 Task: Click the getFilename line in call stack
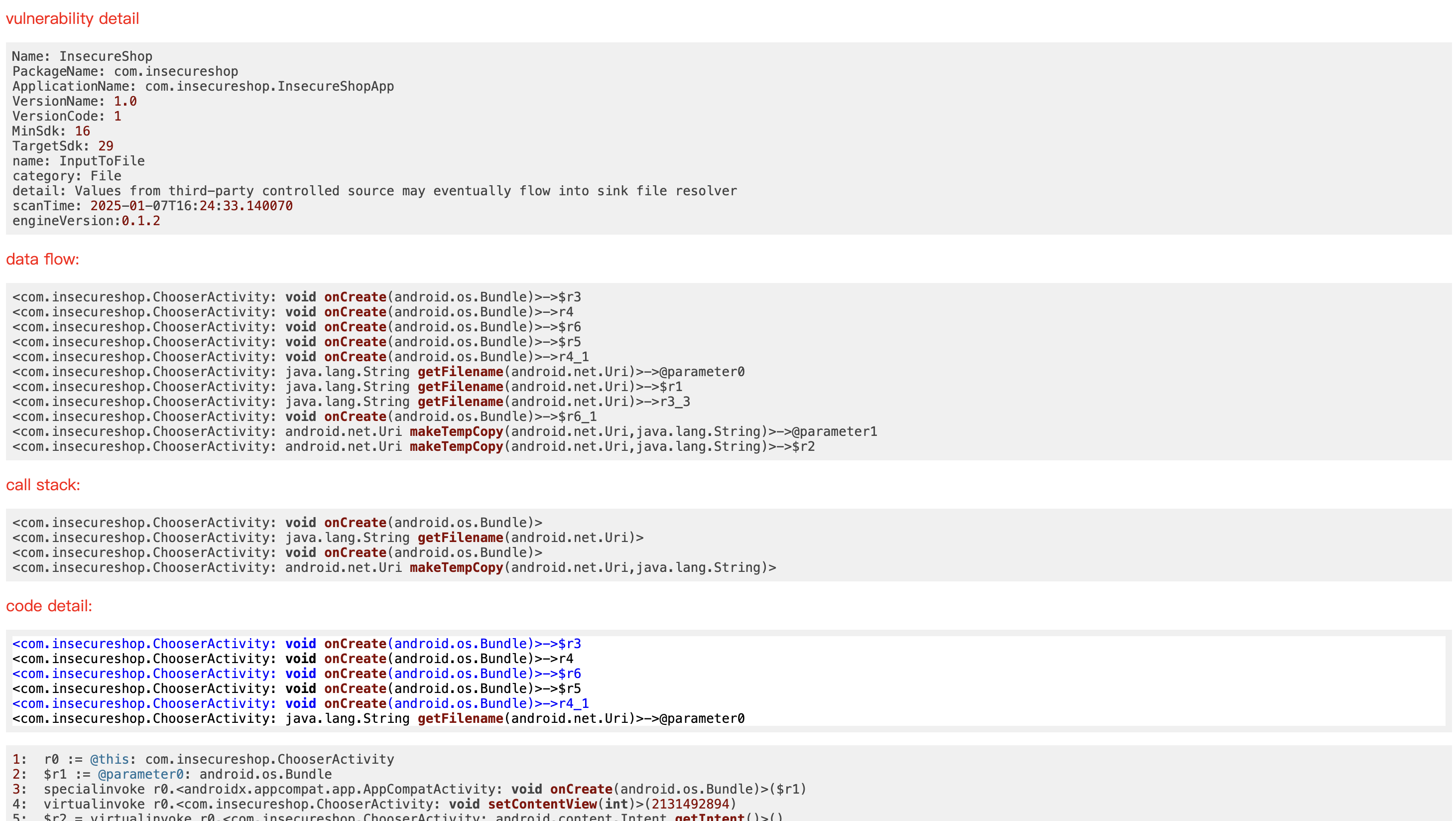328,538
